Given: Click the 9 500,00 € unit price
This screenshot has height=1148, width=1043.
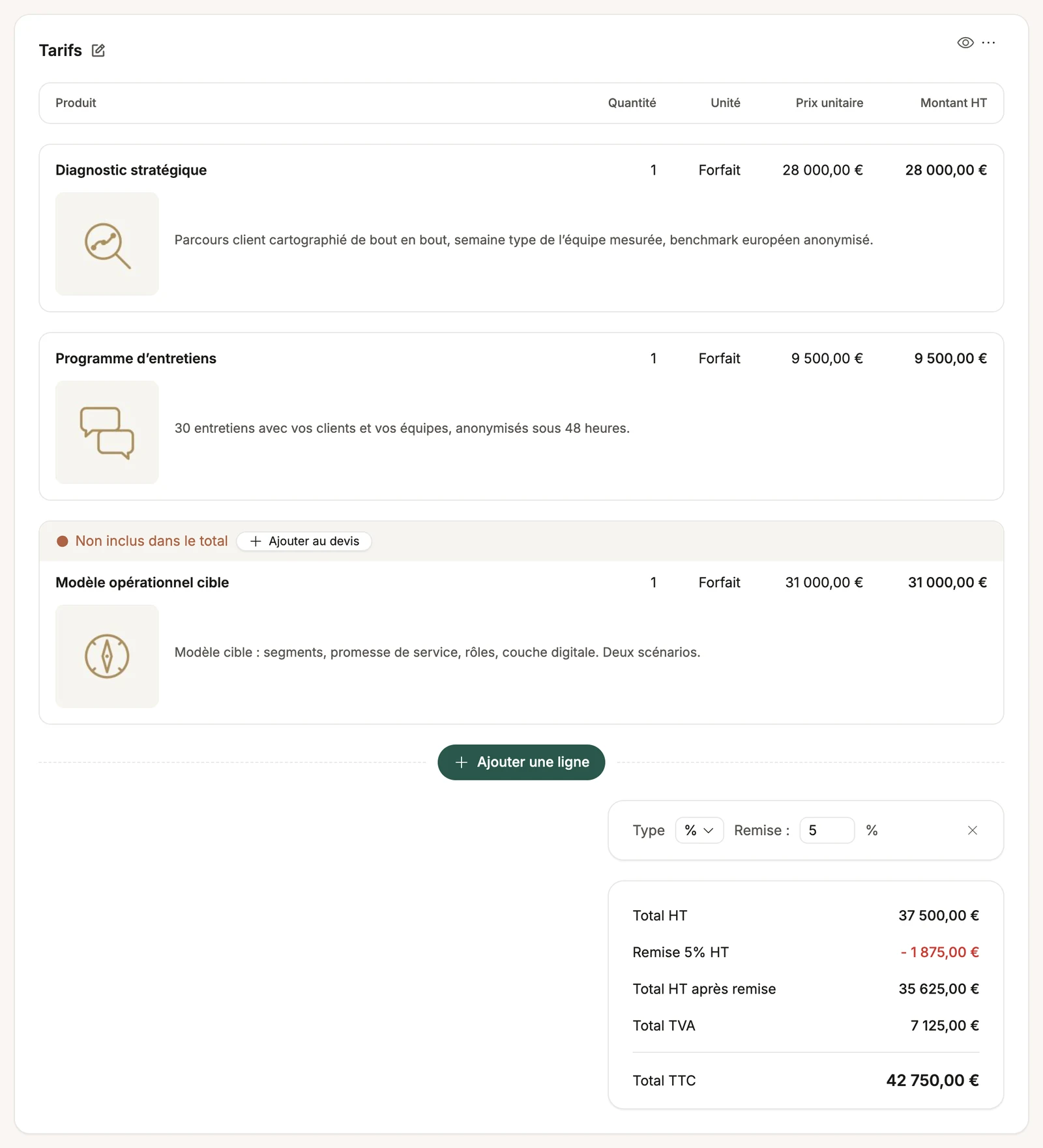Looking at the screenshot, I should [x=827, y=359].
